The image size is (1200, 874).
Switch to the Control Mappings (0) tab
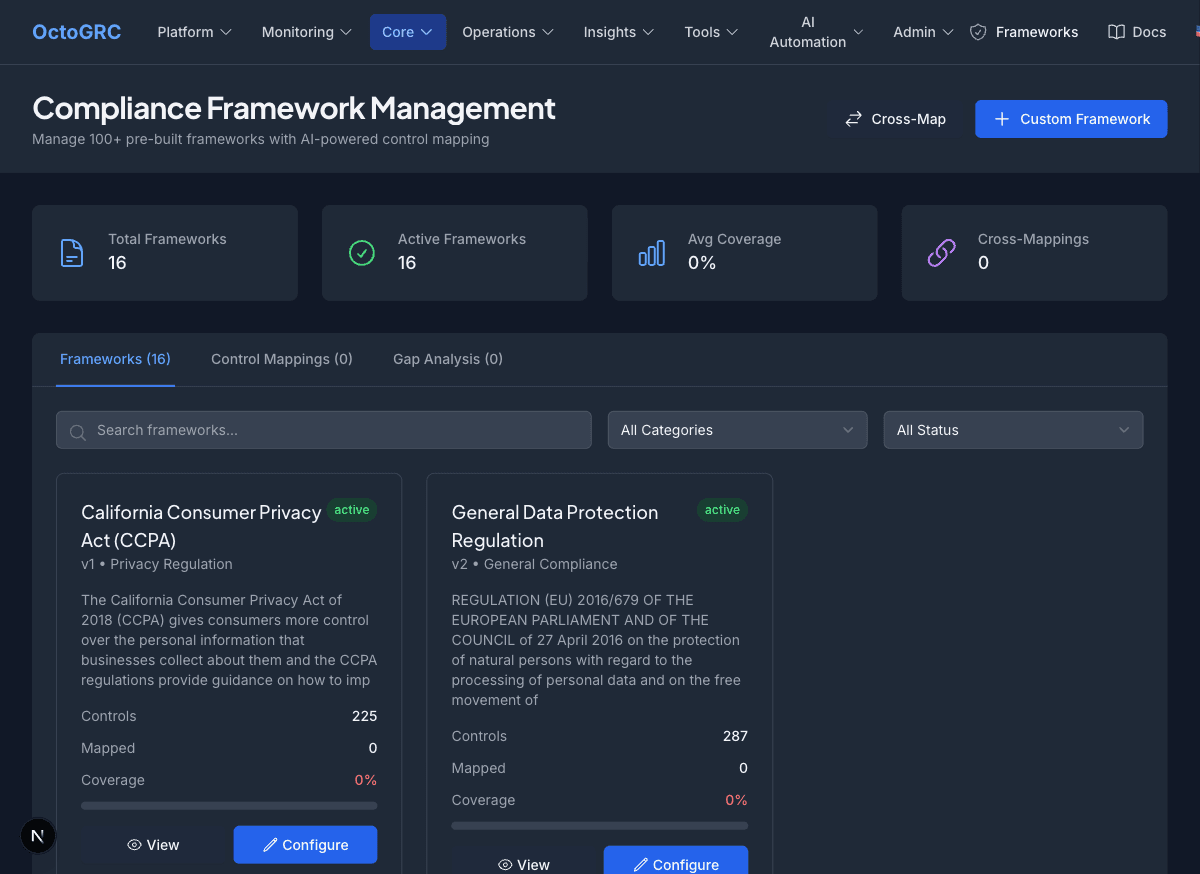point(282,359)
